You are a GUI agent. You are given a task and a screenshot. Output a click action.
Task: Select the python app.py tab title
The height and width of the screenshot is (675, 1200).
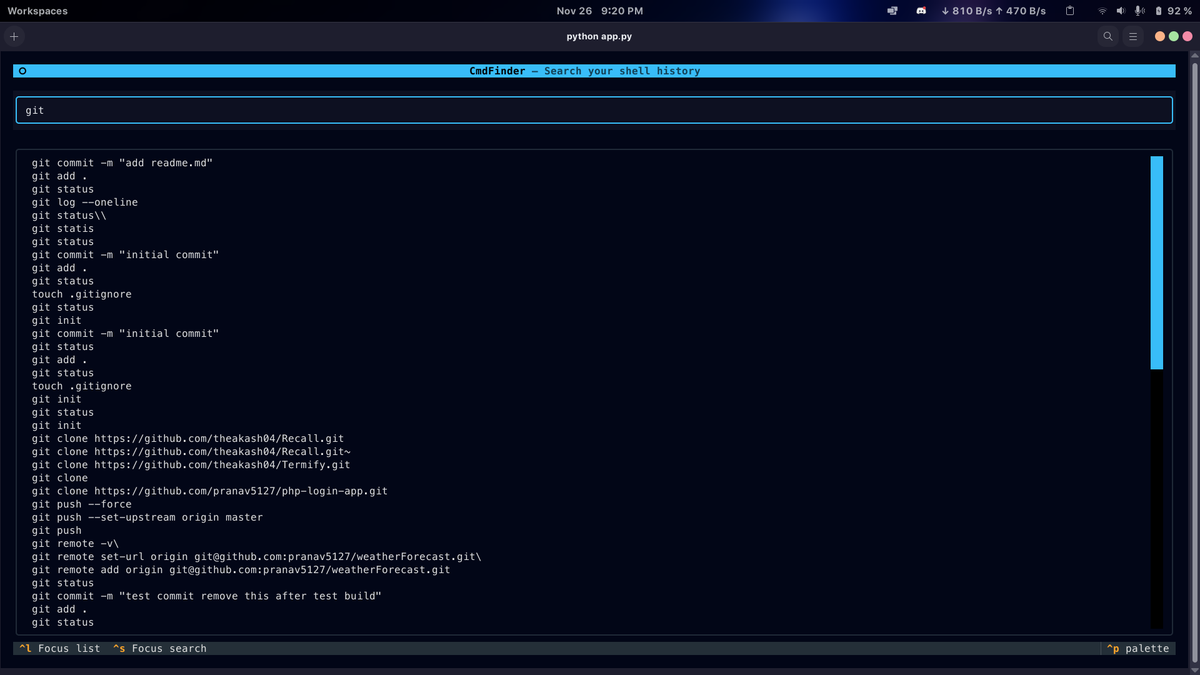pos(599,36)
